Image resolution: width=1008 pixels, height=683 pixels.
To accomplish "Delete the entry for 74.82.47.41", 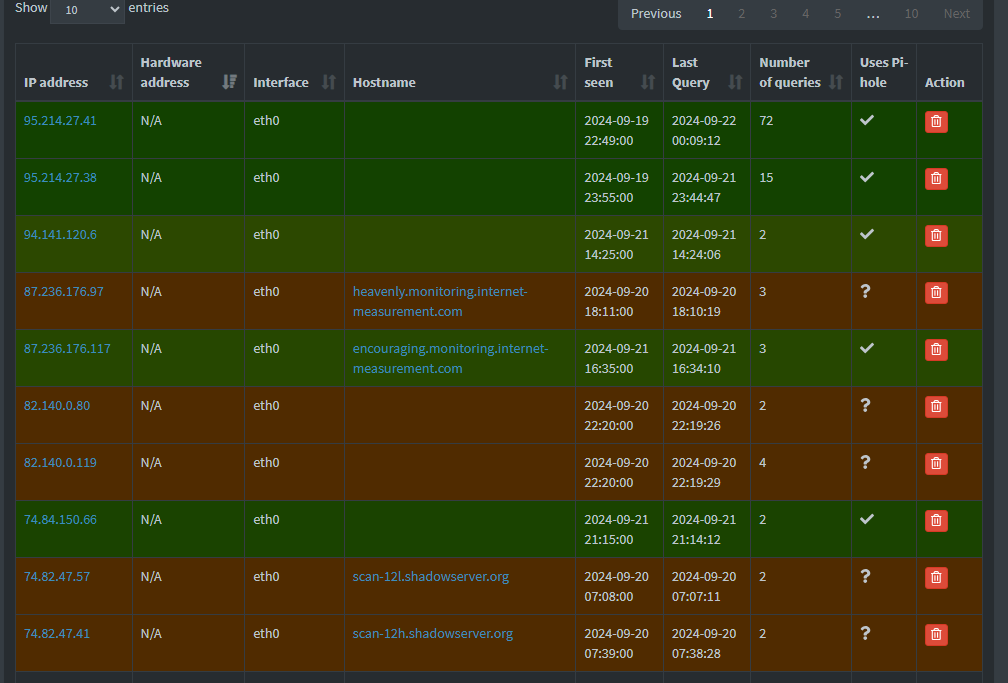I will 935,634.
